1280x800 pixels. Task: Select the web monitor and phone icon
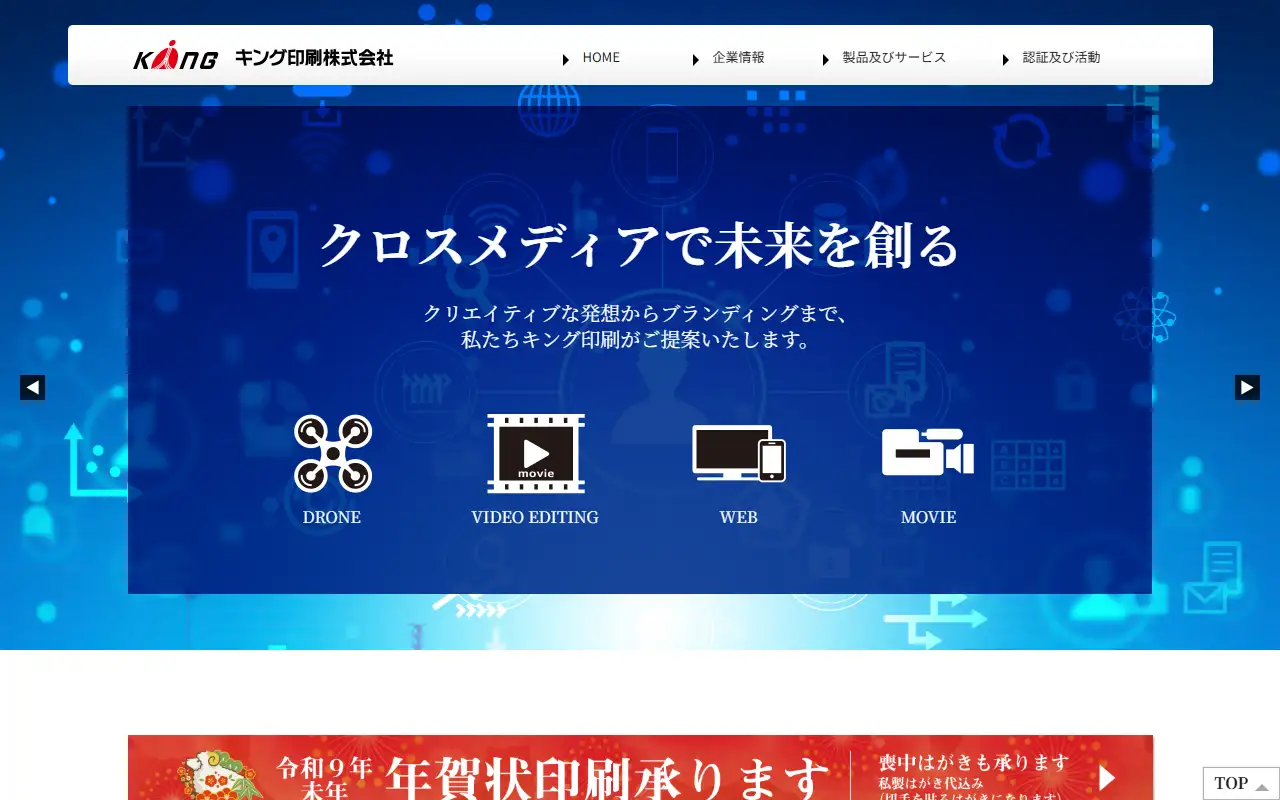(739, 453)
